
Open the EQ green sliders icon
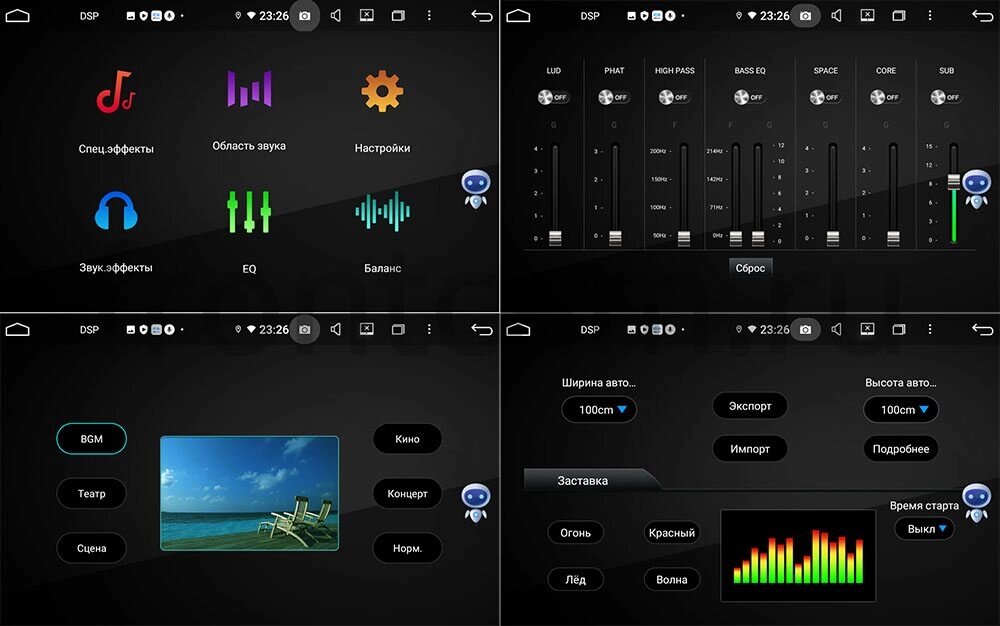coord(248,212)
